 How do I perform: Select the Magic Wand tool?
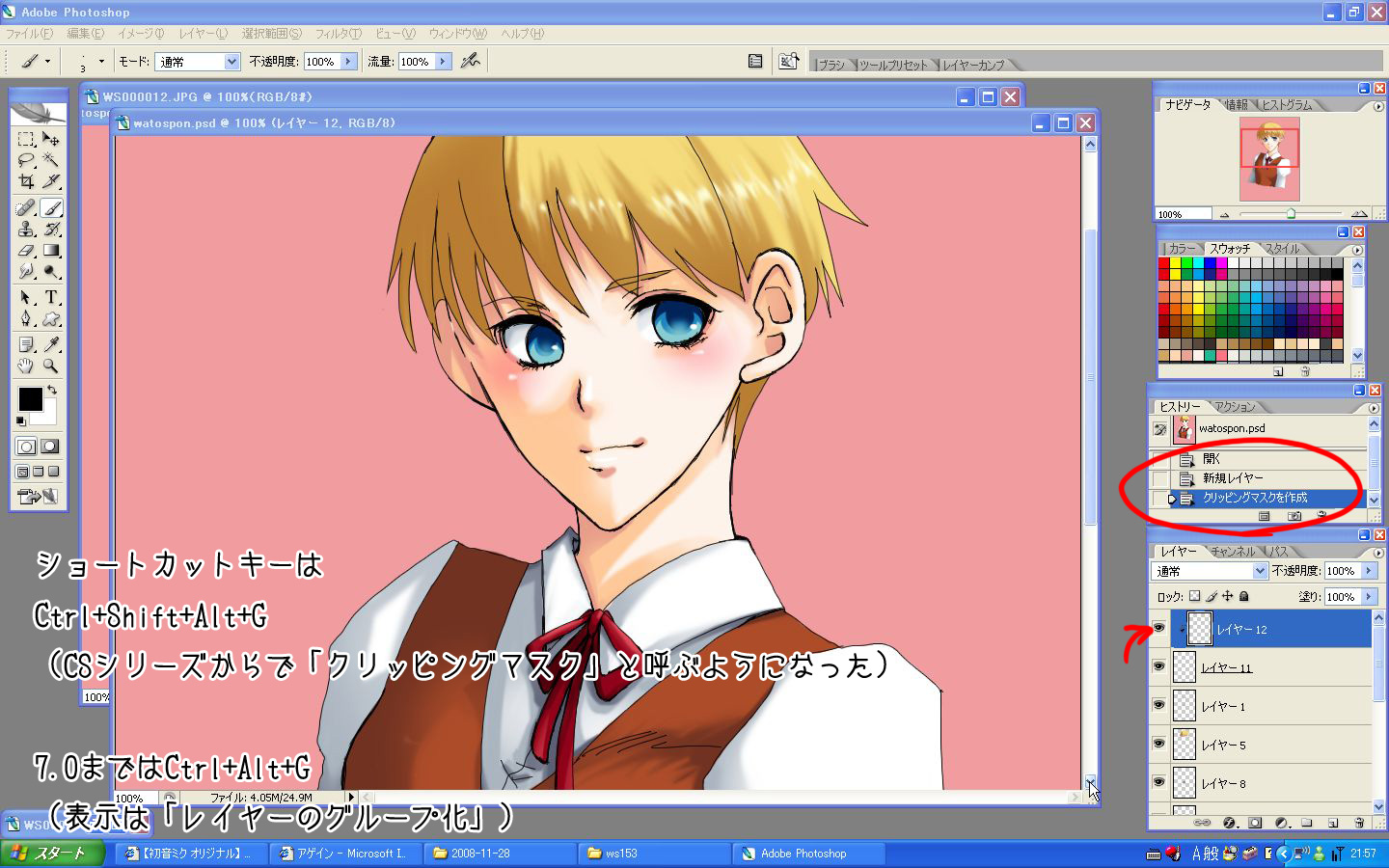51,160
